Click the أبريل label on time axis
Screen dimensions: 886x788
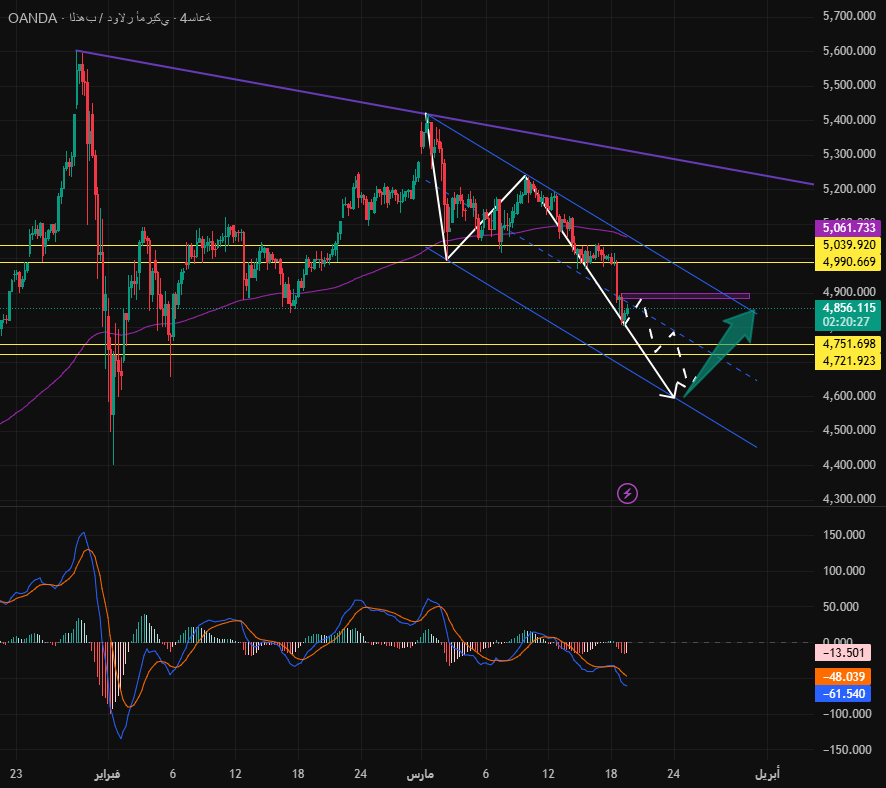pos(767,774)
